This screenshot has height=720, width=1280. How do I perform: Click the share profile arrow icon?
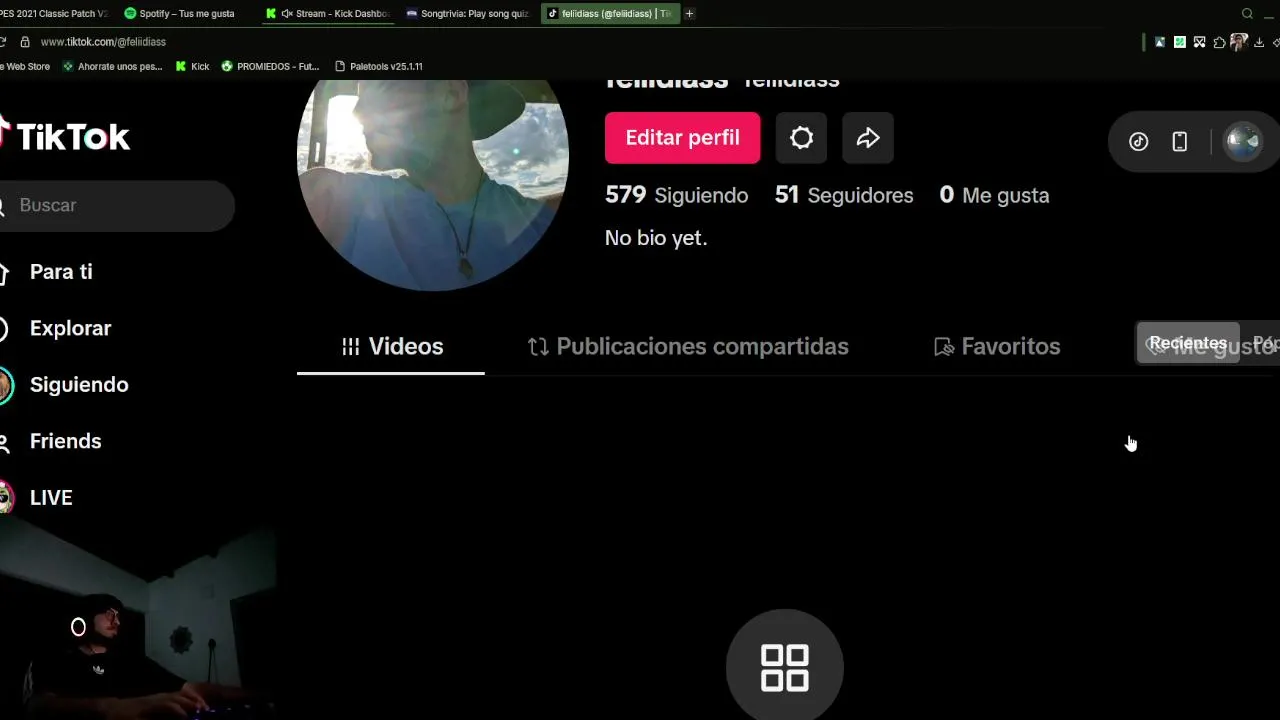(868, 138)
